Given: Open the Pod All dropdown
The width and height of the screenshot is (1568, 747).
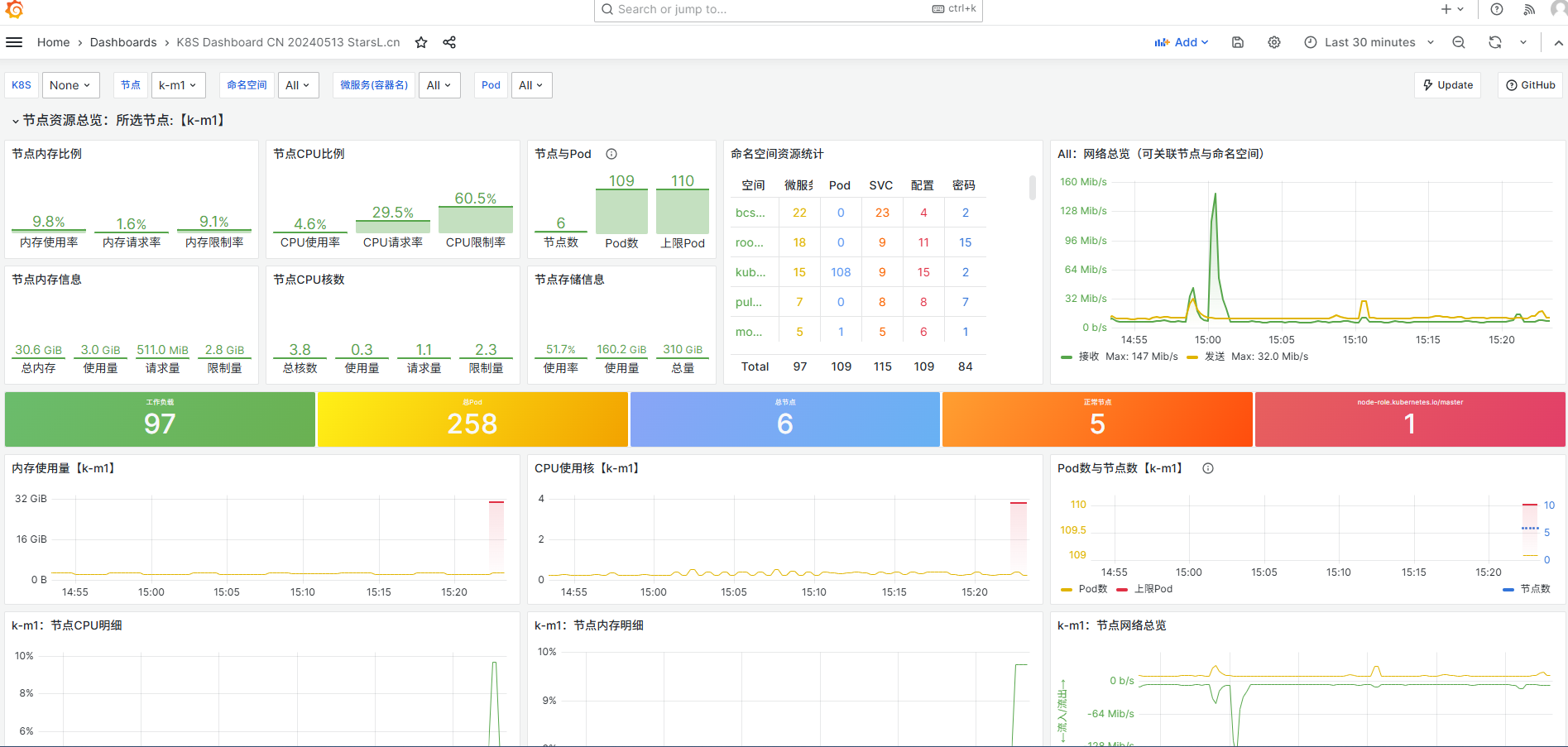Looking at the screenshot, I should 531,85.
